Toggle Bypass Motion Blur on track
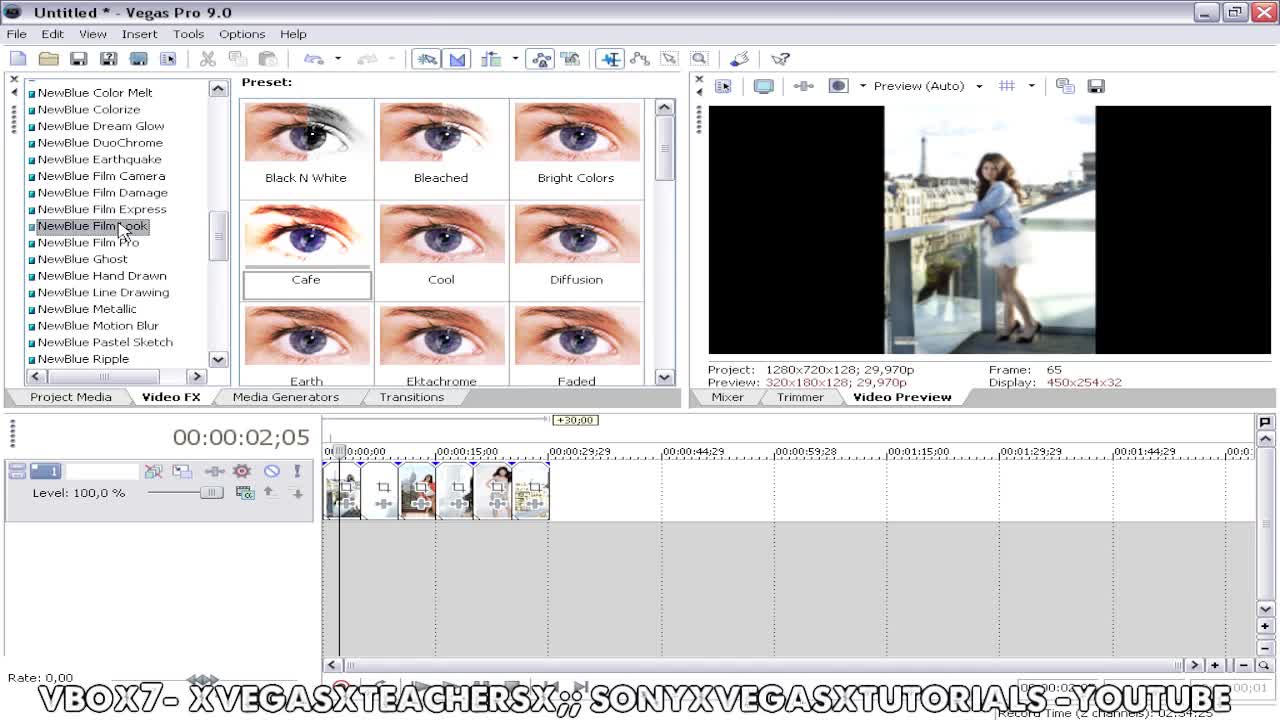This screenshot has height=720, width=1280. [153, 471]
